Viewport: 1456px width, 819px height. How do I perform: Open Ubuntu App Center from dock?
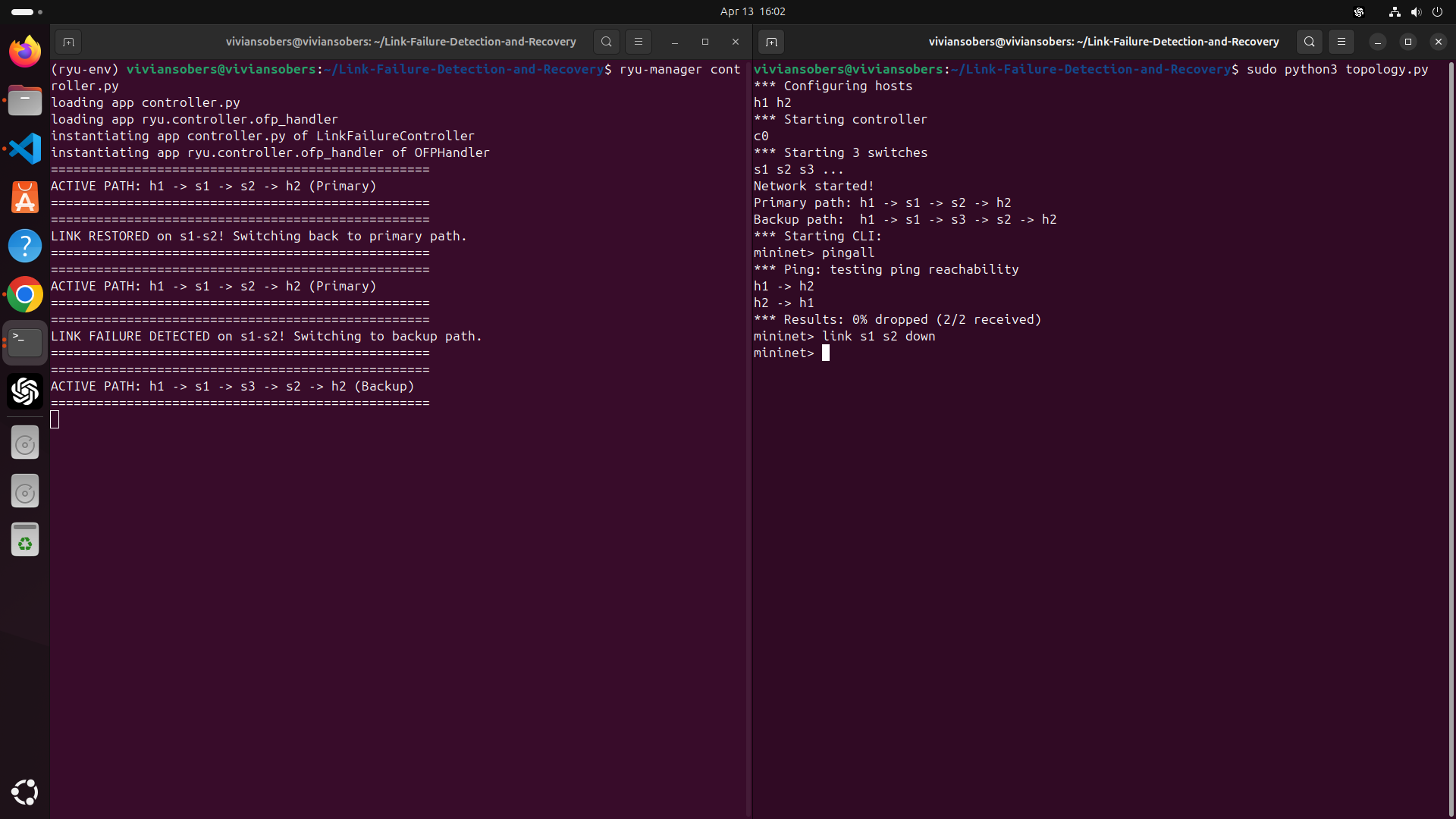25,197
